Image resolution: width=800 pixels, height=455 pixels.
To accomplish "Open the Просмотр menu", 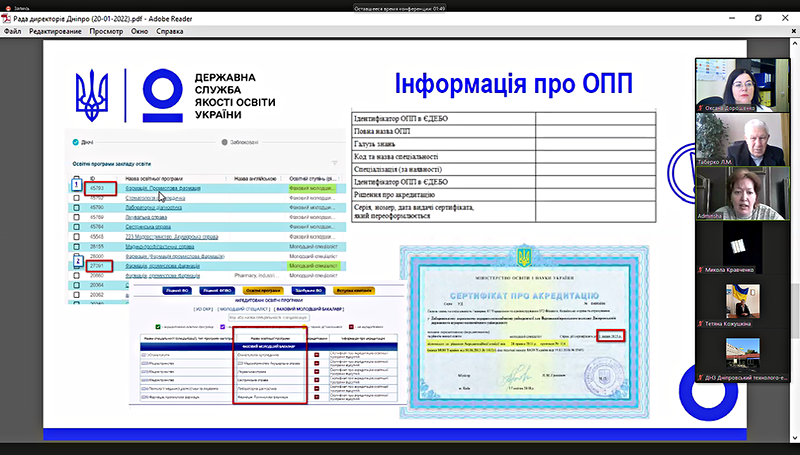I will (106, 31).
